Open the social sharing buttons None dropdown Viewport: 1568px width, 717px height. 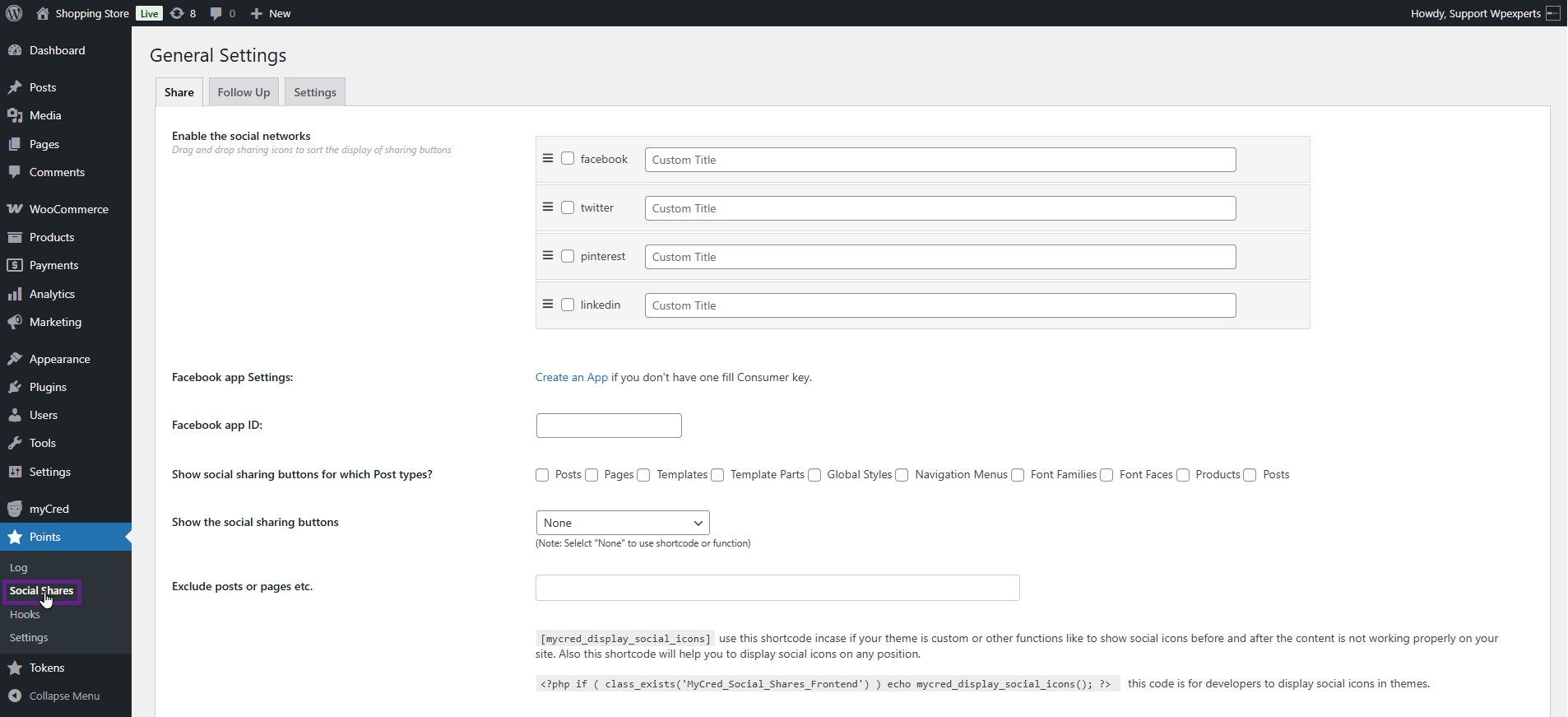622,523
